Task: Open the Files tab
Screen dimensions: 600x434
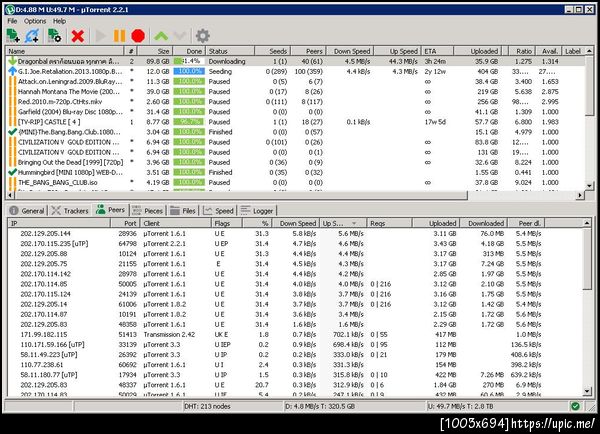Action: coord(183,210)
